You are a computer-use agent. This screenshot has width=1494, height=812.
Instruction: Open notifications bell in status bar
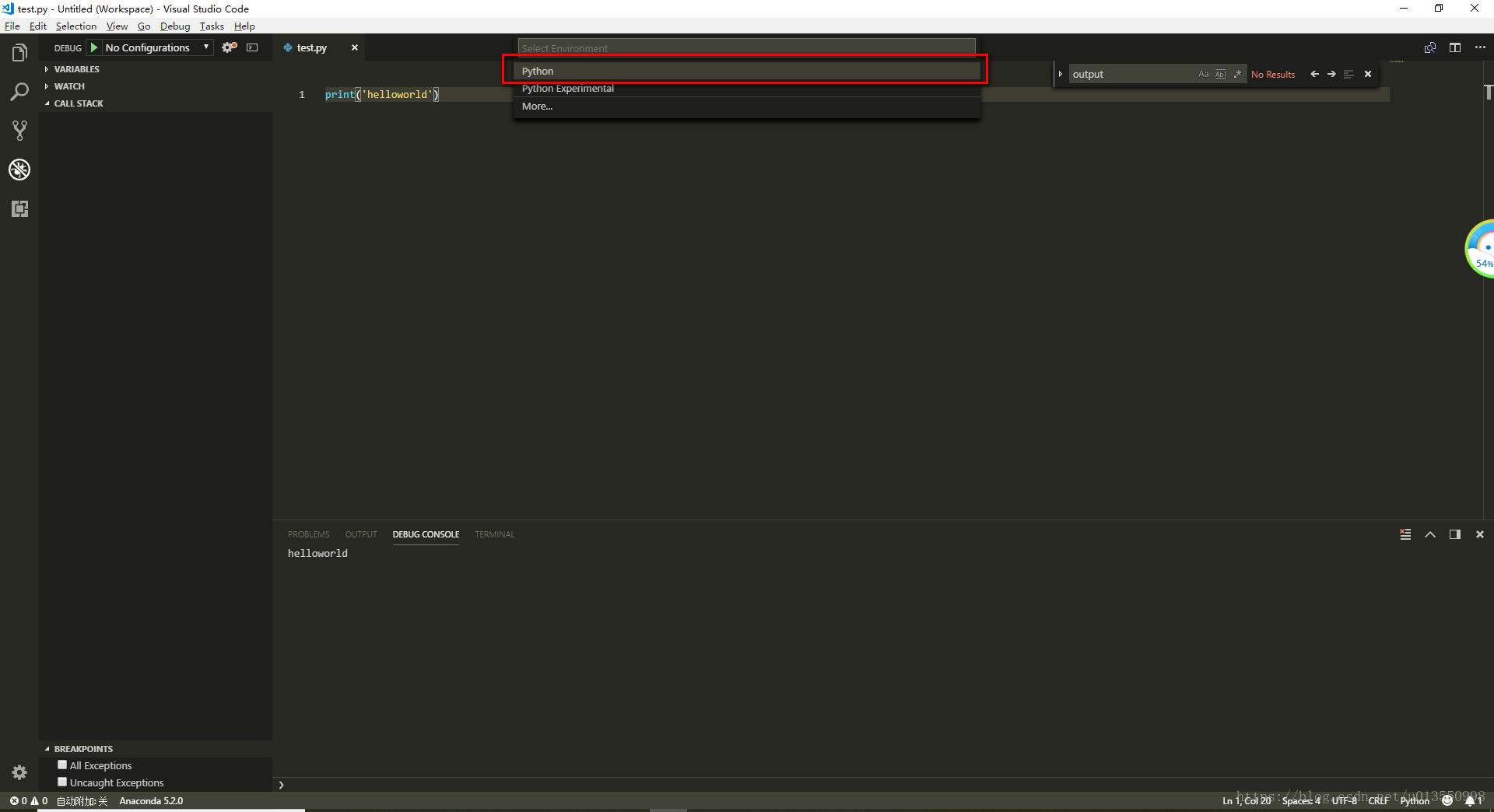pyautogui.click(x=1473, y=800)
